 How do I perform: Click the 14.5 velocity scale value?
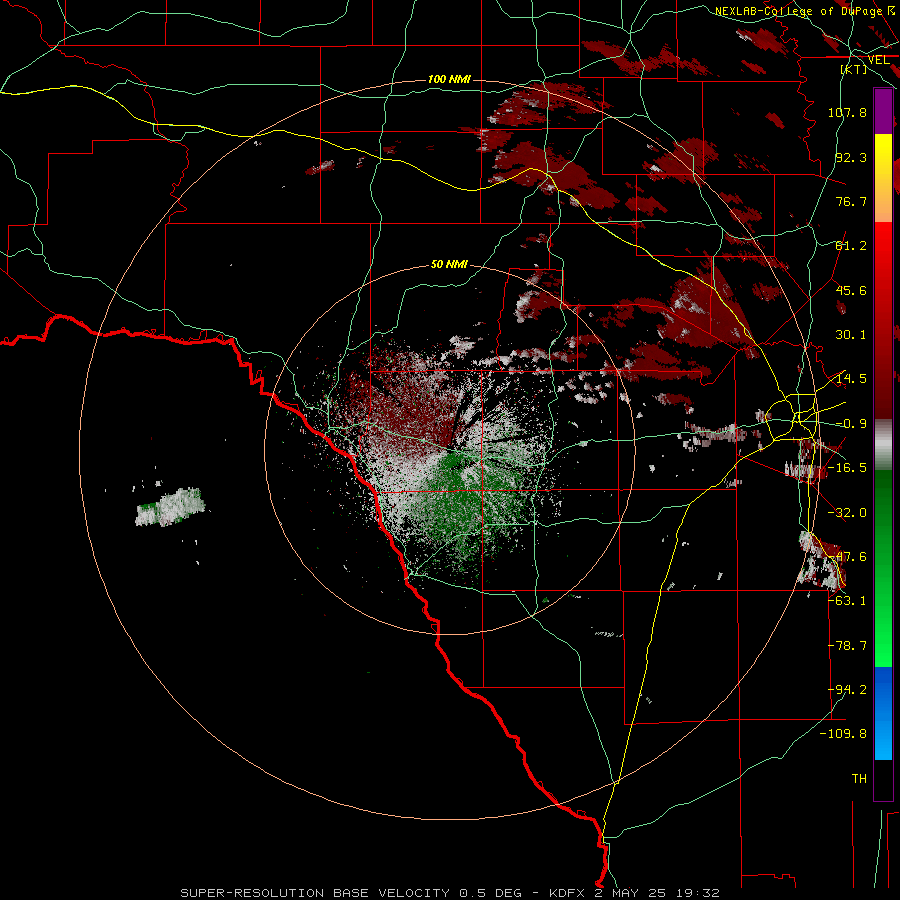click(851, 379)
